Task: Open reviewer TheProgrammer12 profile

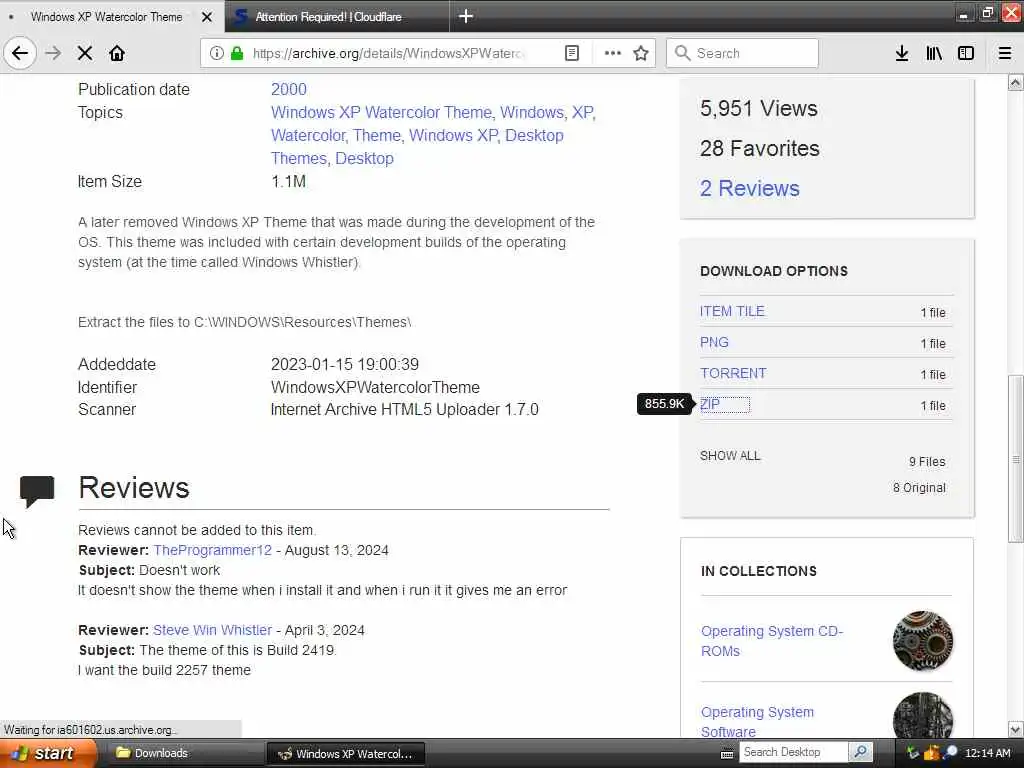Action: coord(212,551)
